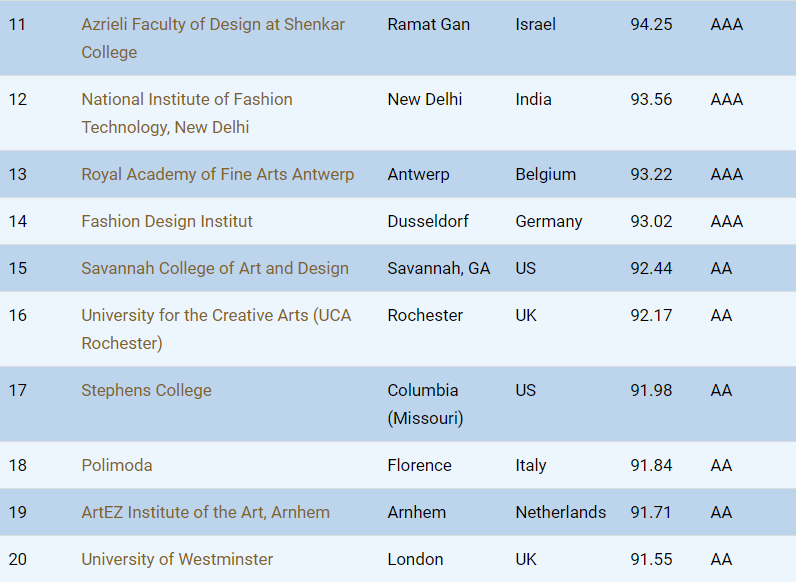Select AAA rating in Shenkar College row
797x582 pixels.
(x=726, y=24)
